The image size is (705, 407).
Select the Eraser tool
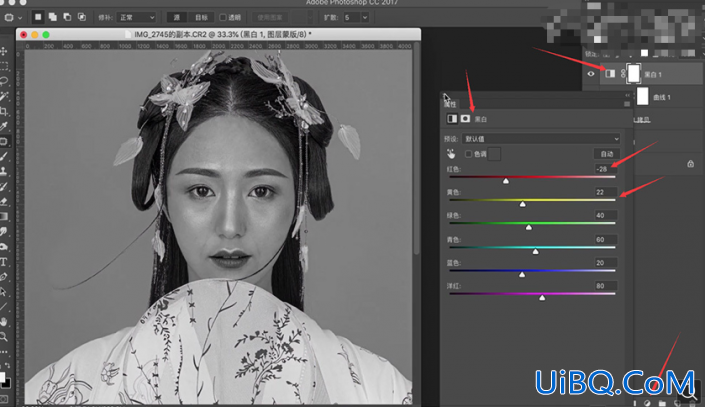4,201
